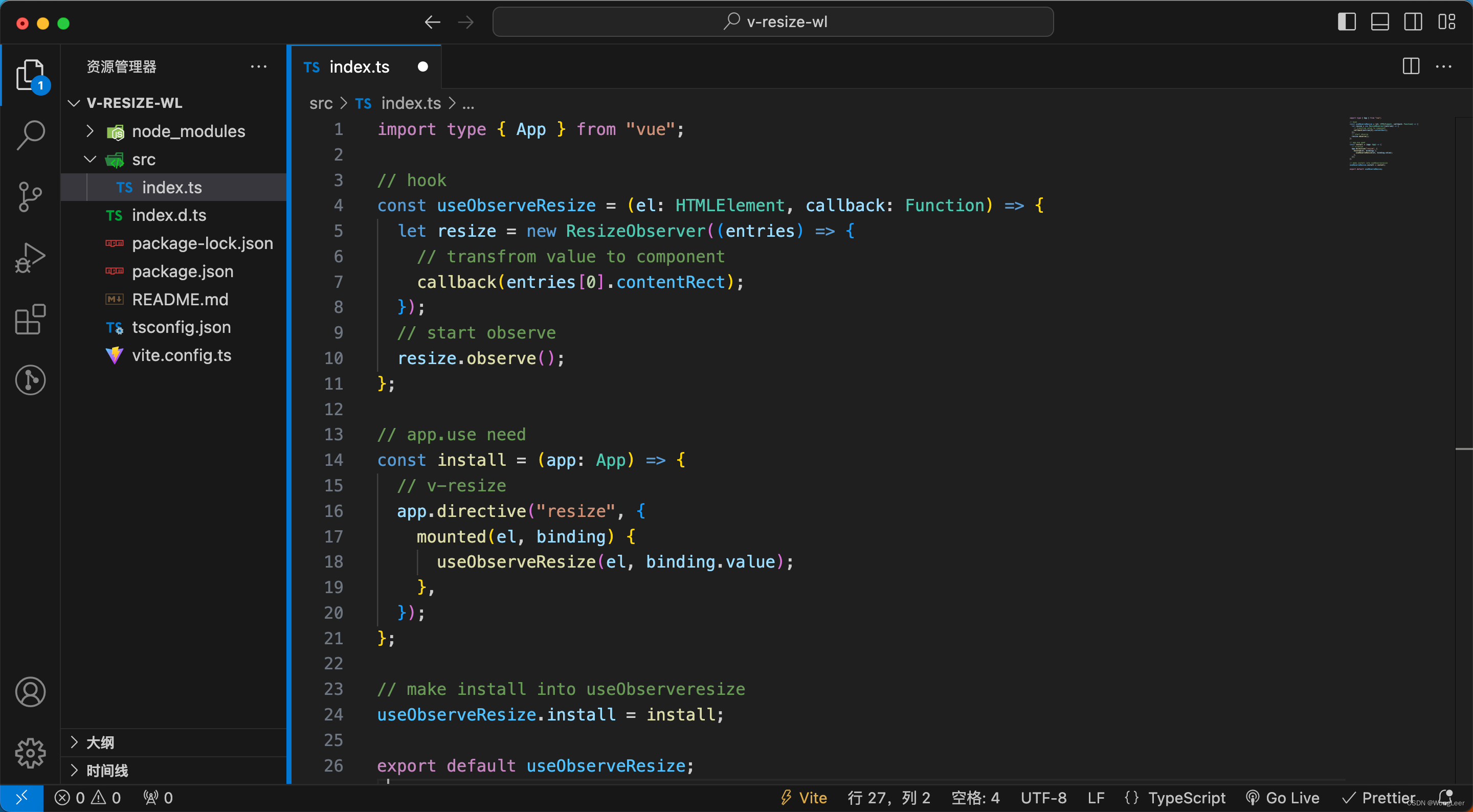The width and height of the screenshot is (1473, 812).
Task: Open the Manage gear icon
Action: [30, 753]
